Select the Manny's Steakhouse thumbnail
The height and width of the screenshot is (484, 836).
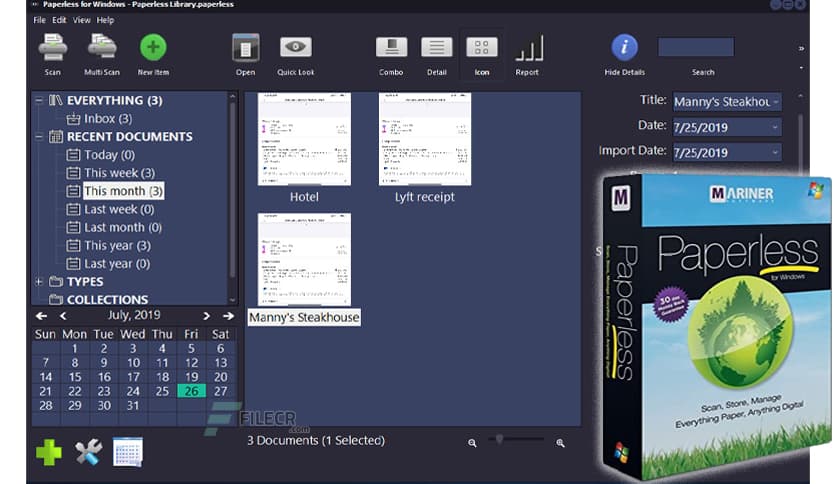coord(304,260)
